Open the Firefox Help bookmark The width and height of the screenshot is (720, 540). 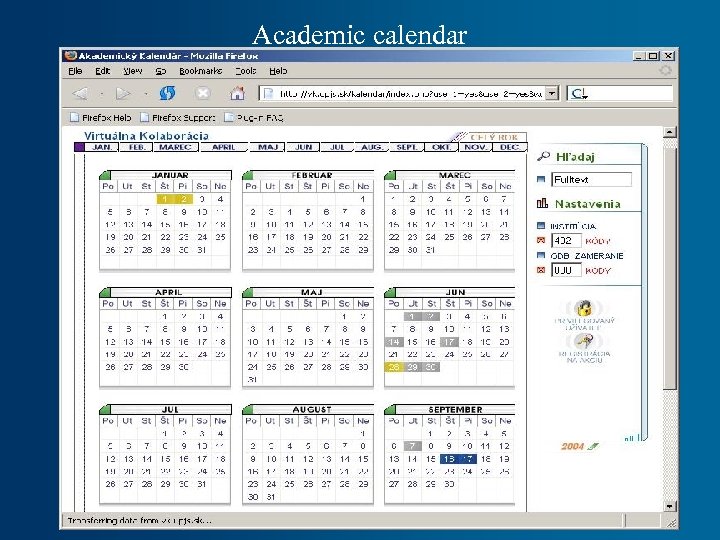click(x=101, y=118)
